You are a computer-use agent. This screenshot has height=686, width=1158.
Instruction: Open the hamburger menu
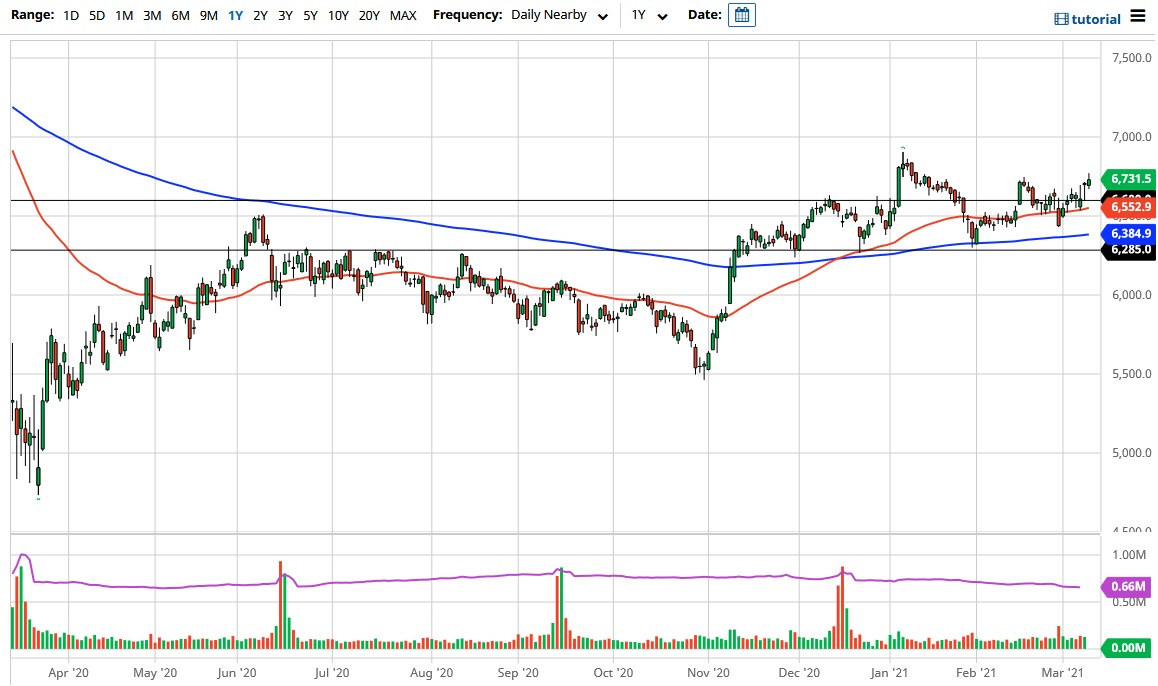point(1136,18)
